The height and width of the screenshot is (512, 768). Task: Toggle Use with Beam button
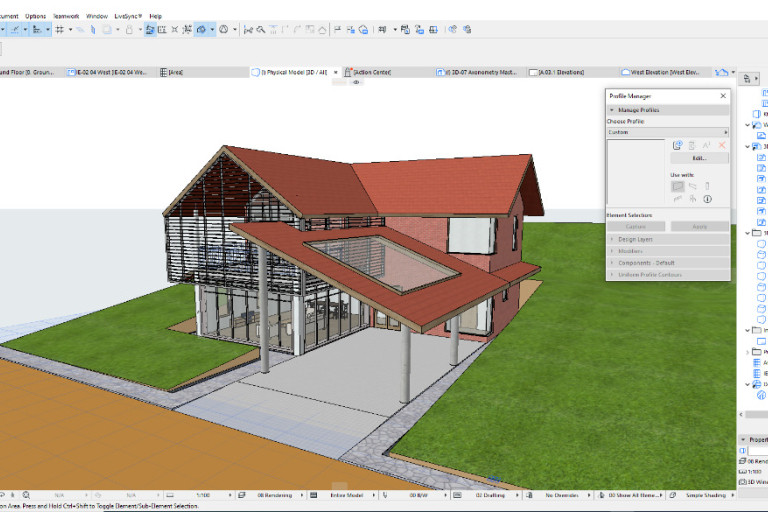[x=692, y=186]
